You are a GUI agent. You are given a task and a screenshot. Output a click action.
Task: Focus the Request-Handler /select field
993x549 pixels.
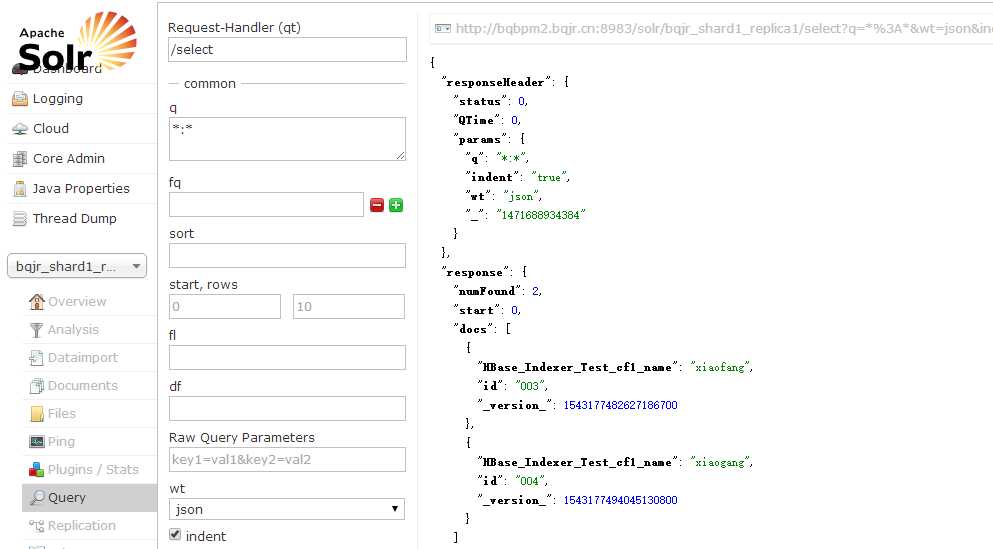[288, 49]
